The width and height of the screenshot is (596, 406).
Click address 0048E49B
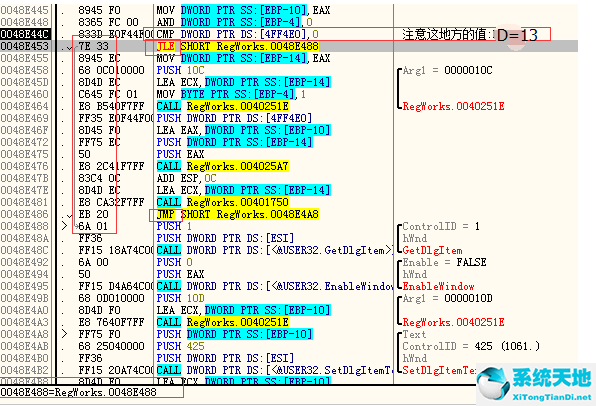point(25,298)
